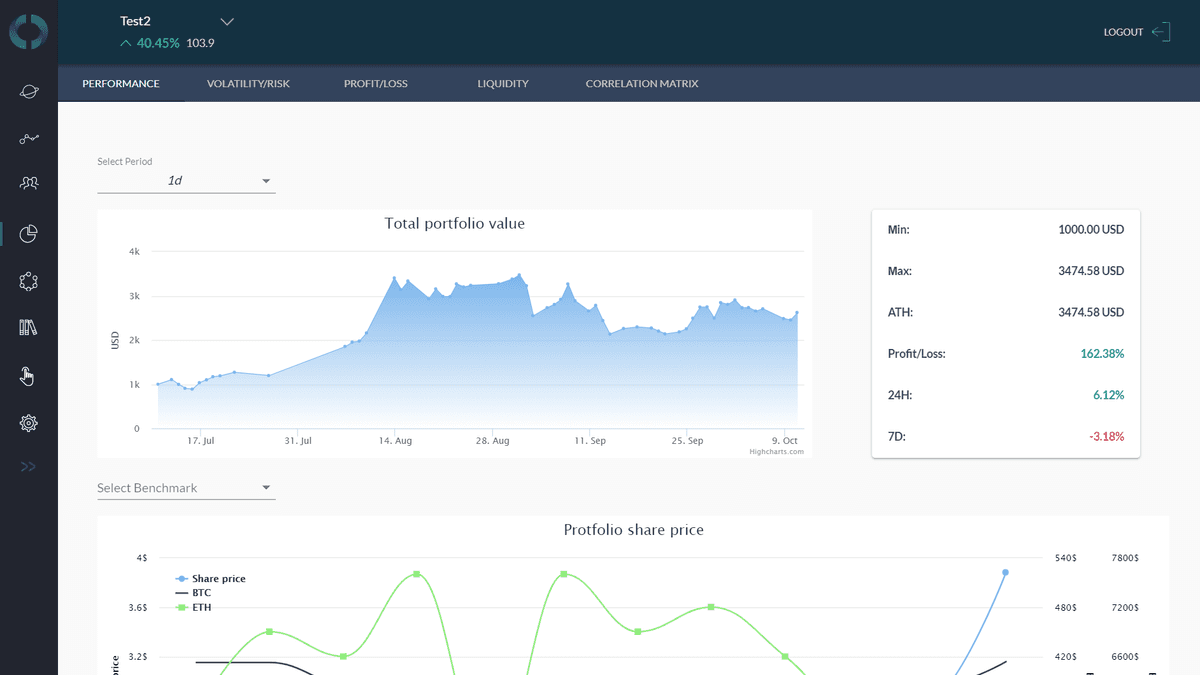Open the Select Benchmark dropdown
1200x675 pixels.
[186, 487]
